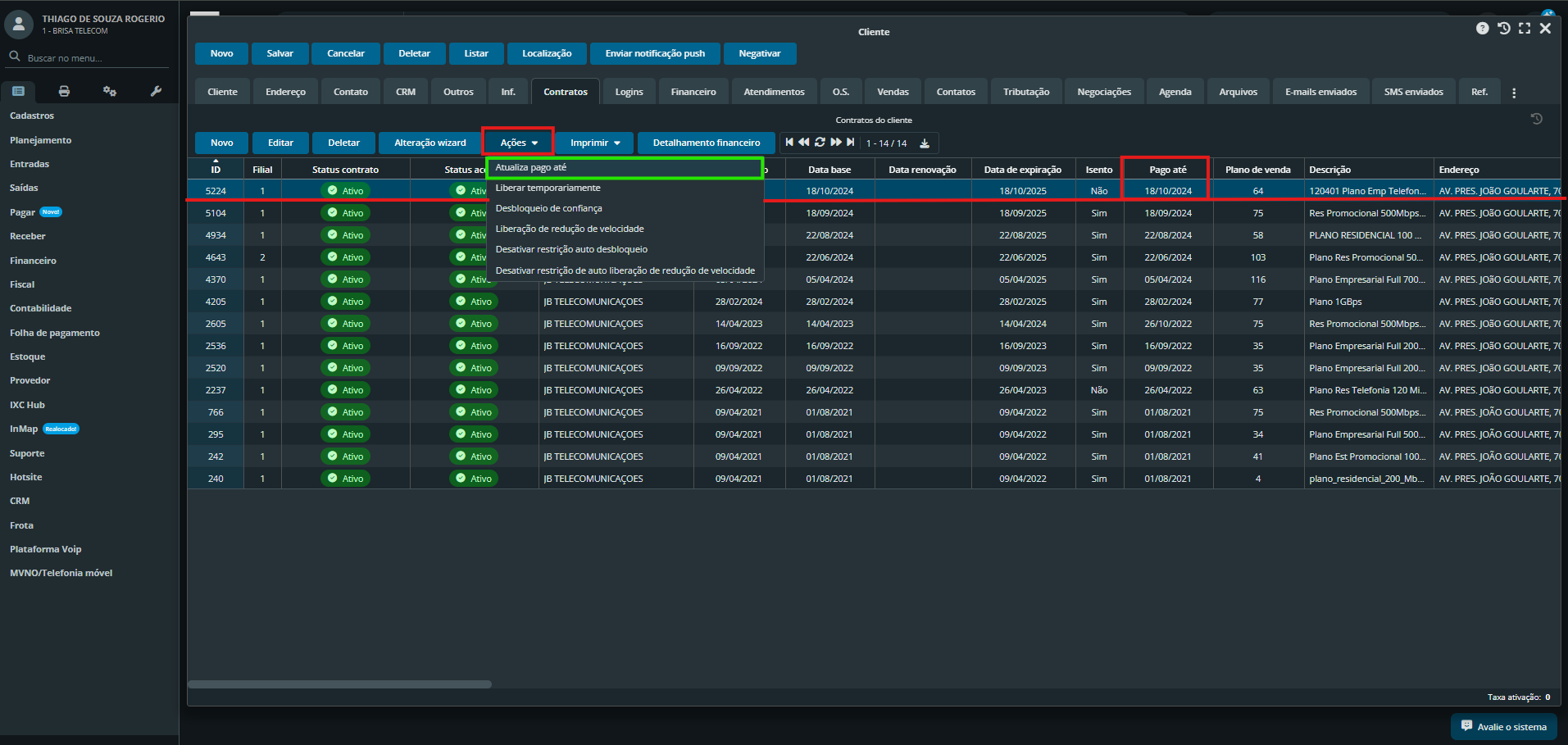Open the double gears settings sidebar tab
Image resolution: width=1568 pixels, height=745 pixels.
[109, 91]
